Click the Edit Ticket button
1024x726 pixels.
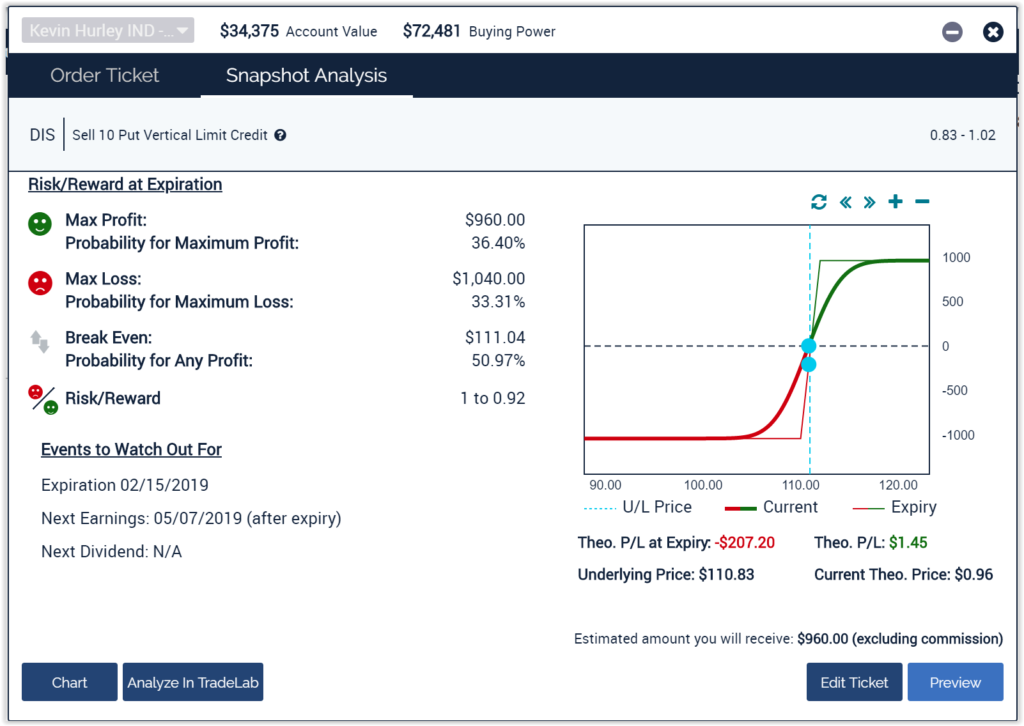(854, 682)
